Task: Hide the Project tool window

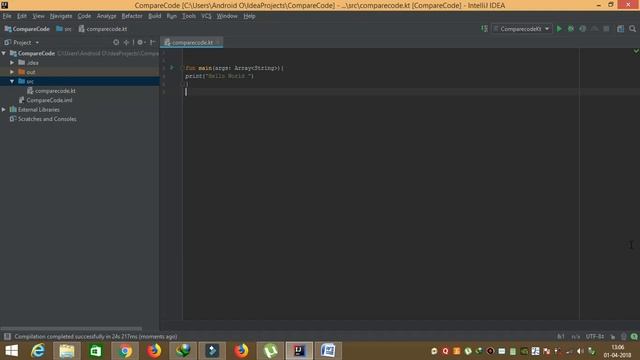Action: (x=153, y=42)
